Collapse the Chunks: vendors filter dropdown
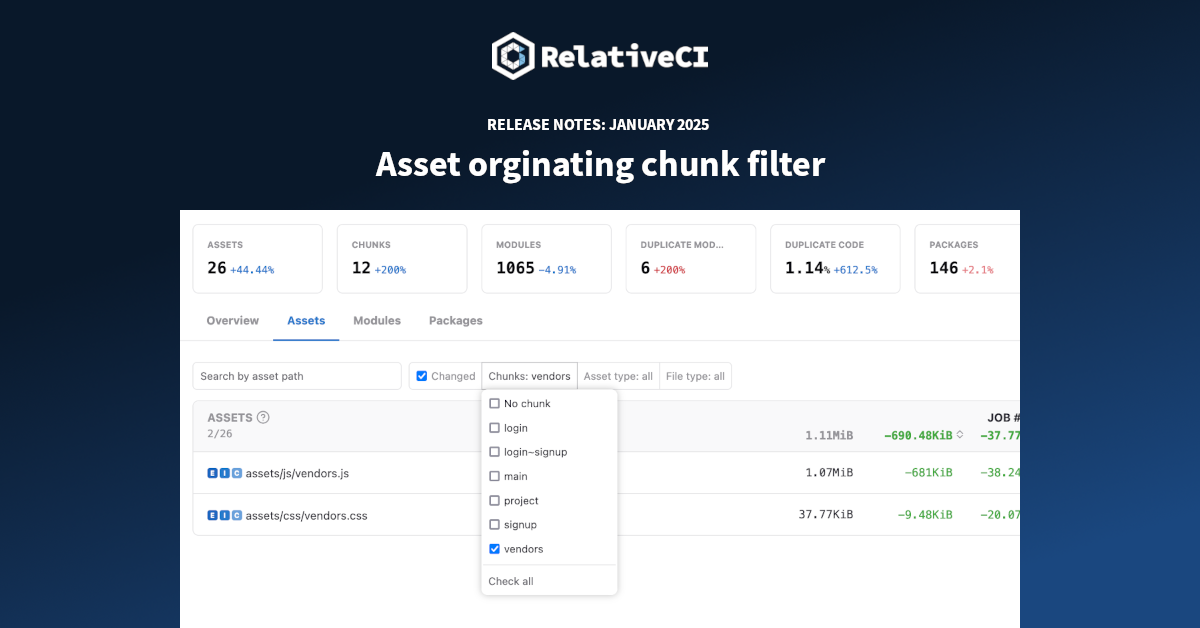The width and height of the screenshot is (1200, 628). (529, 375)
